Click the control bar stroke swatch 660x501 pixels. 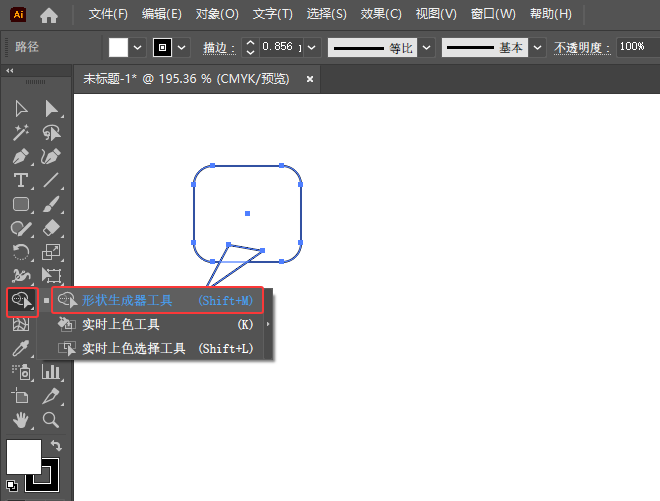(162, 48)
